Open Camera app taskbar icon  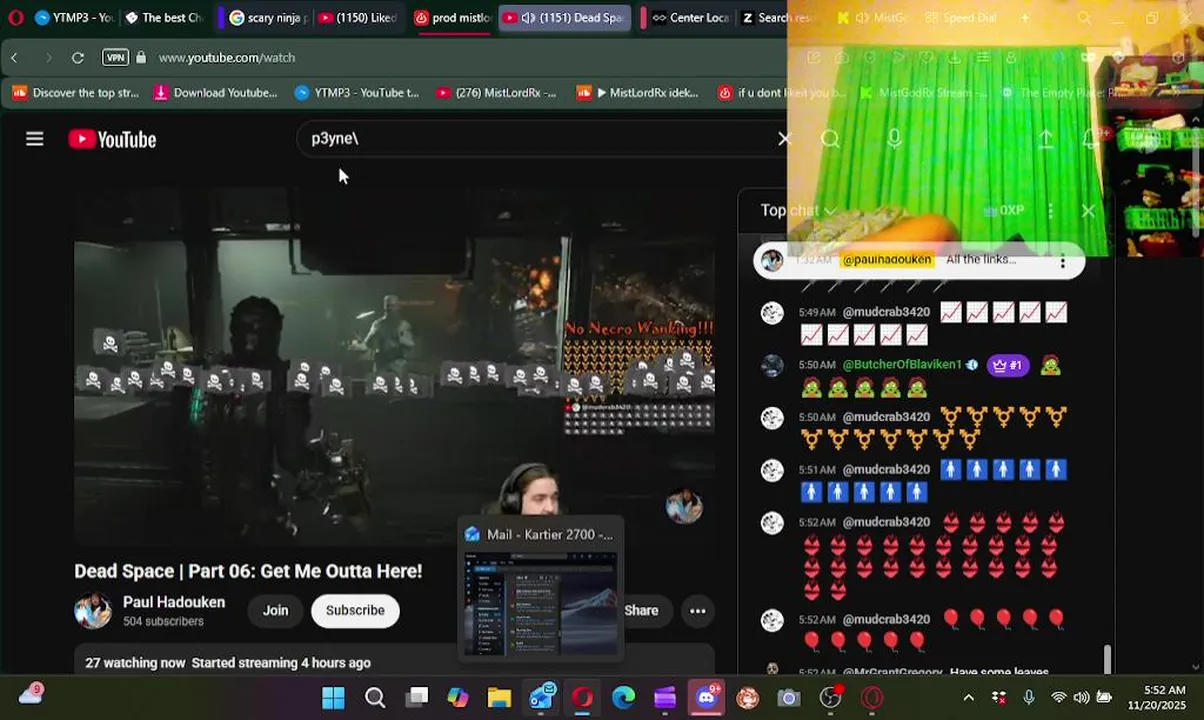click(789, 697)
